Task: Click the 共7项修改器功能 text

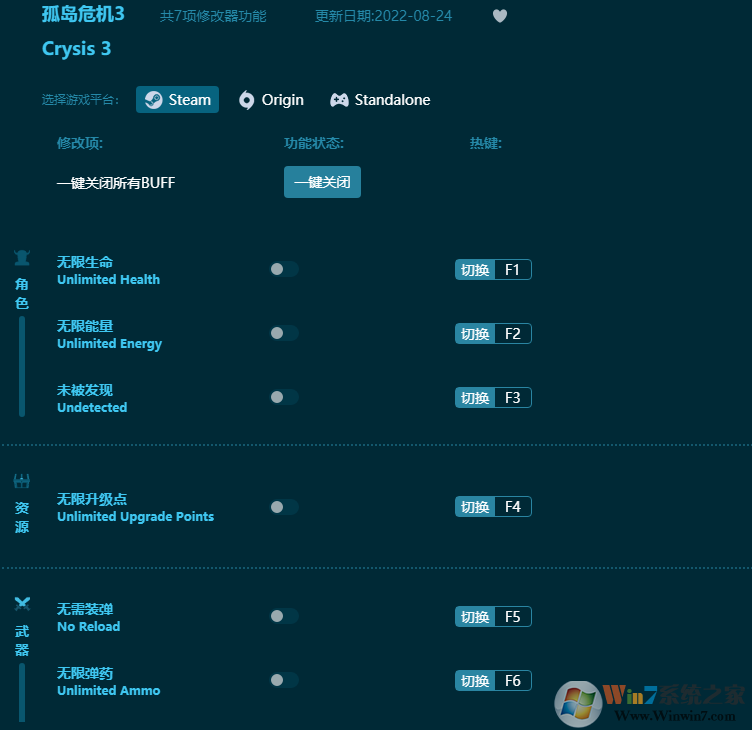Action: (x=213, y=16)
